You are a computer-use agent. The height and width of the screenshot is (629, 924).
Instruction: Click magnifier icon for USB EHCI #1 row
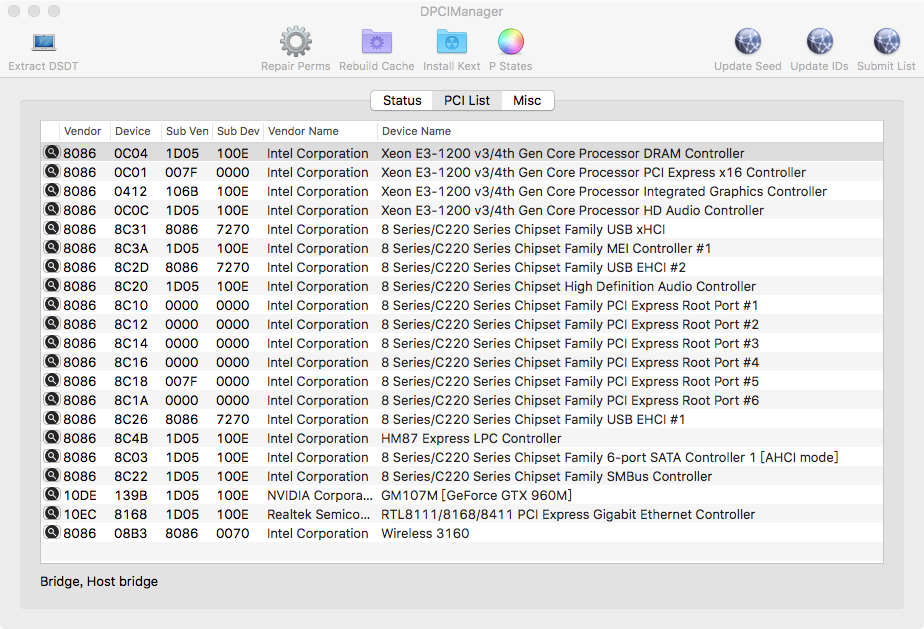[52, 418]
